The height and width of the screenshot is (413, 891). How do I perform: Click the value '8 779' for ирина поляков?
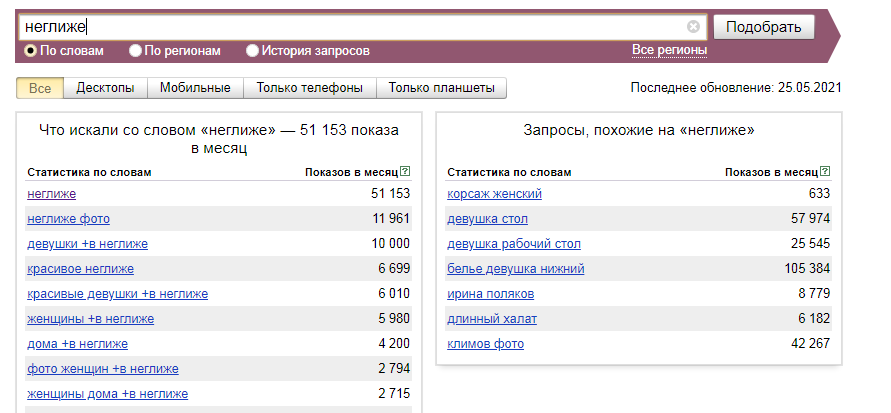click(814, 294)
